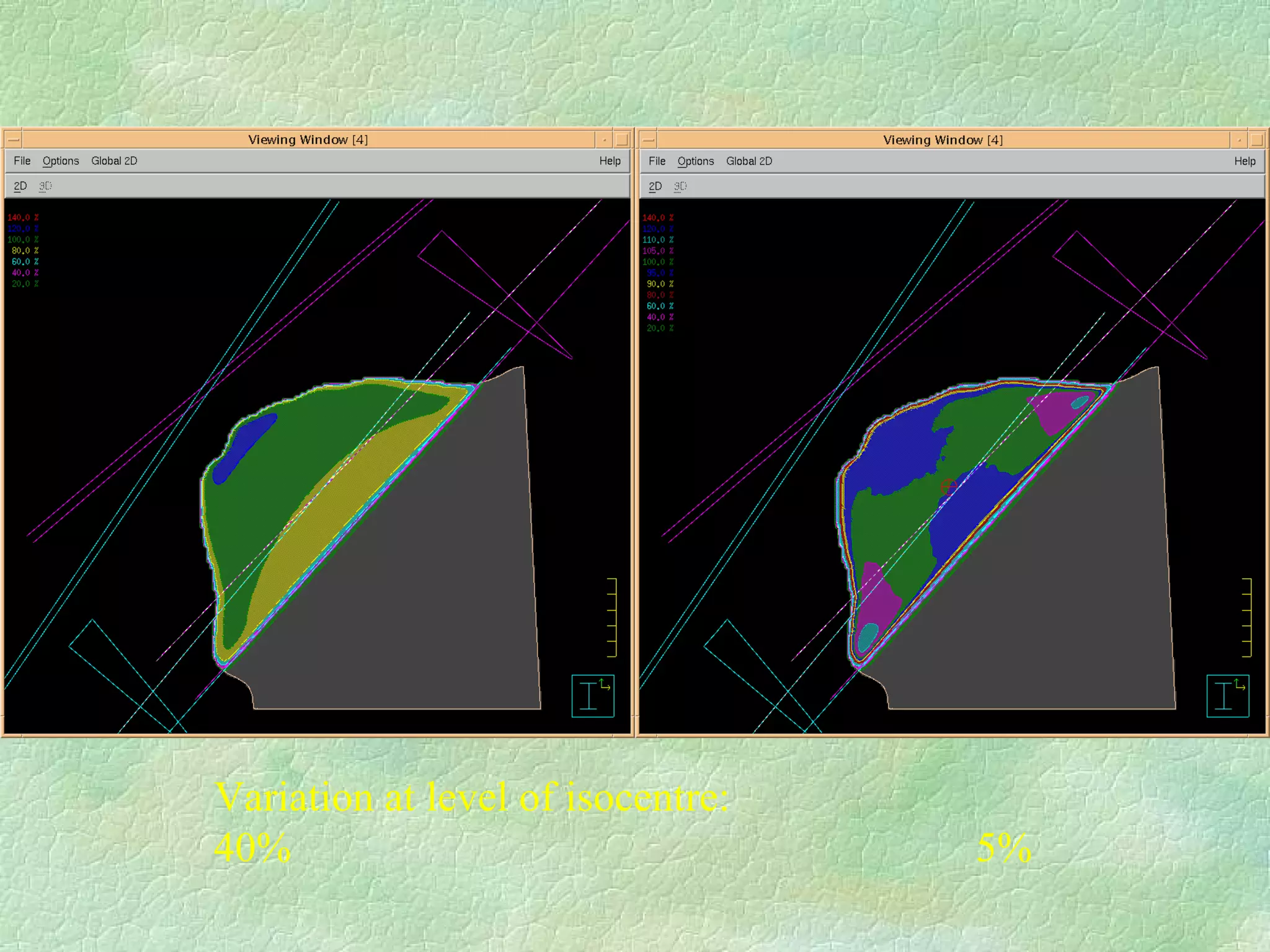Click 100.0 % isodose label in left window
Image resolution: width=1270 pixels, height=952 pixels.
pyautogui.click(x=24, y=239)
